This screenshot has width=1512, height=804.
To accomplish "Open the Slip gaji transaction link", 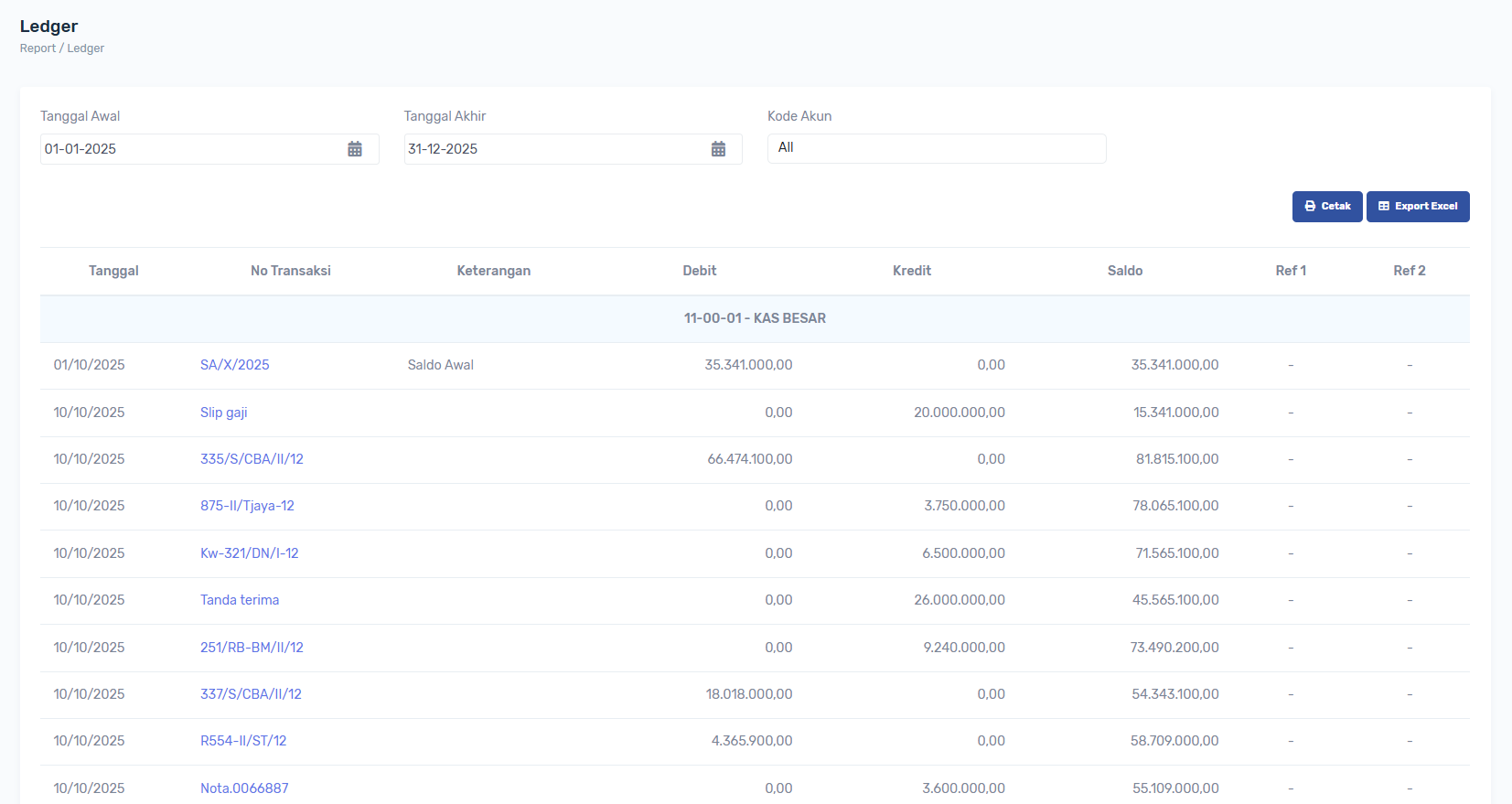I will 223,413.
